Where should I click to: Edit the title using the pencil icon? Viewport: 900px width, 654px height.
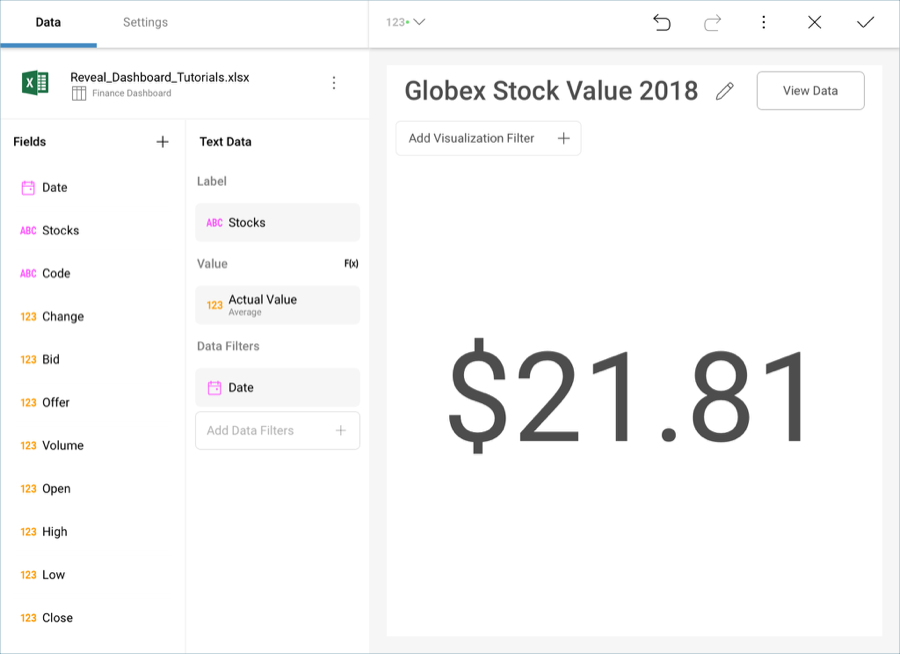point(725,91)
